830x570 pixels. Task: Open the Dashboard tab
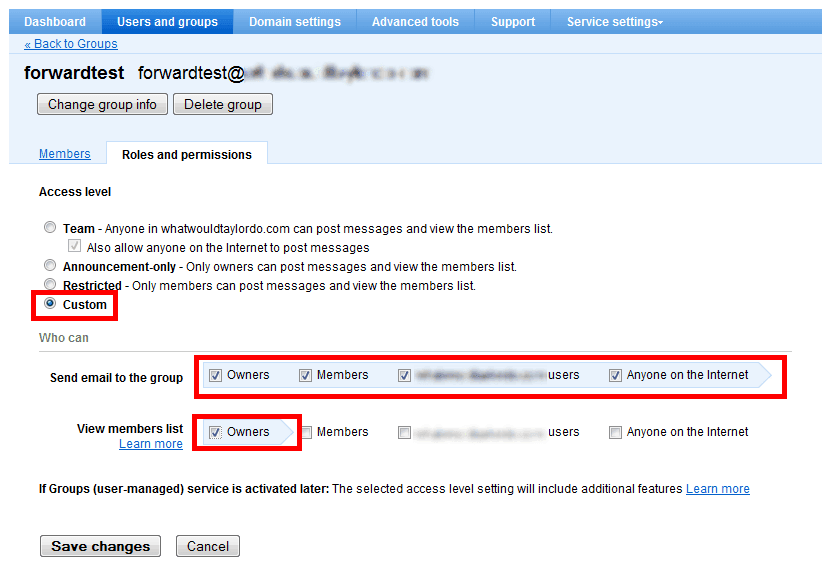[54, 21]
